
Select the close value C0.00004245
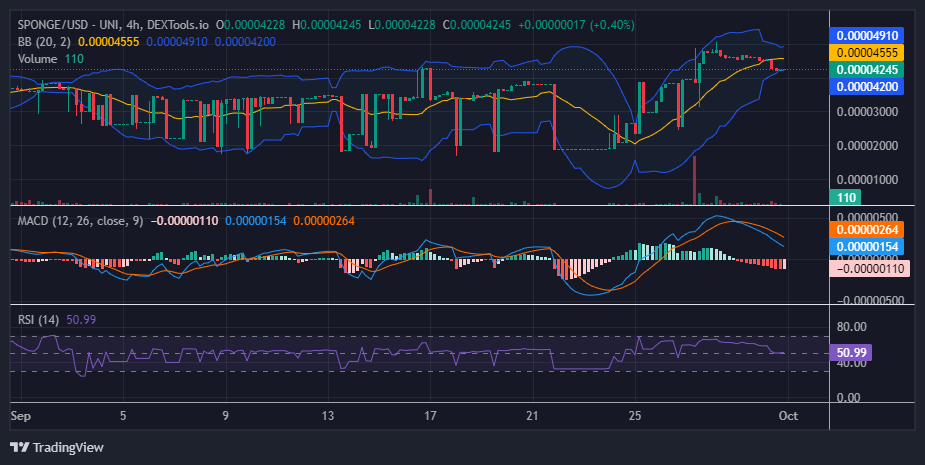[477, 25]
